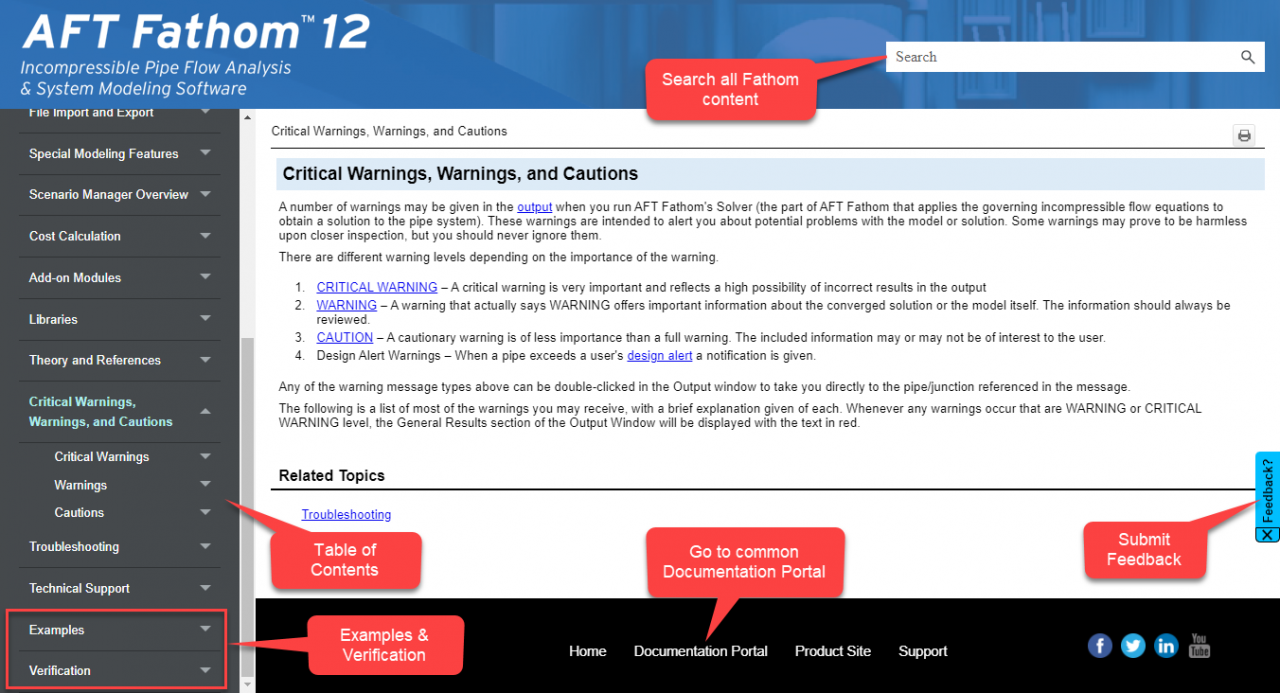
Task: Select Critical Warnings sub-topic
Action: point(102,457)
